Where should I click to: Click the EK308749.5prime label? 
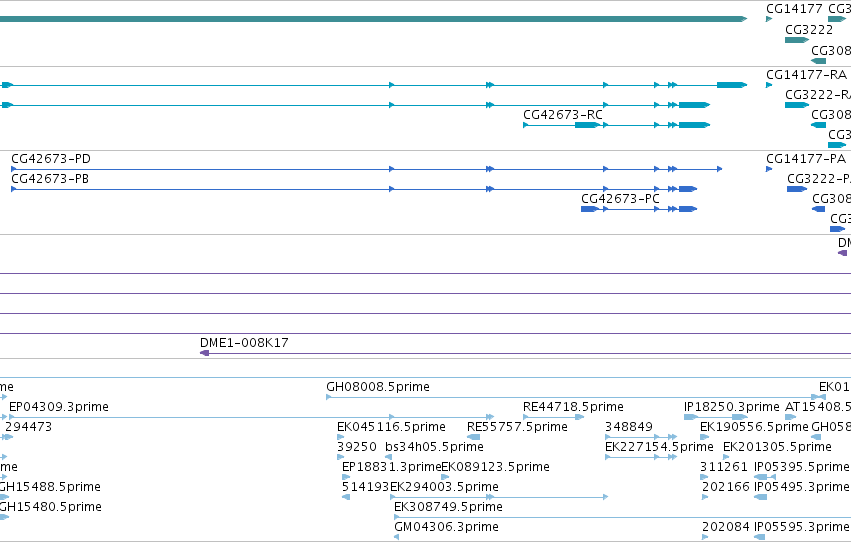[x=448, y=507]
